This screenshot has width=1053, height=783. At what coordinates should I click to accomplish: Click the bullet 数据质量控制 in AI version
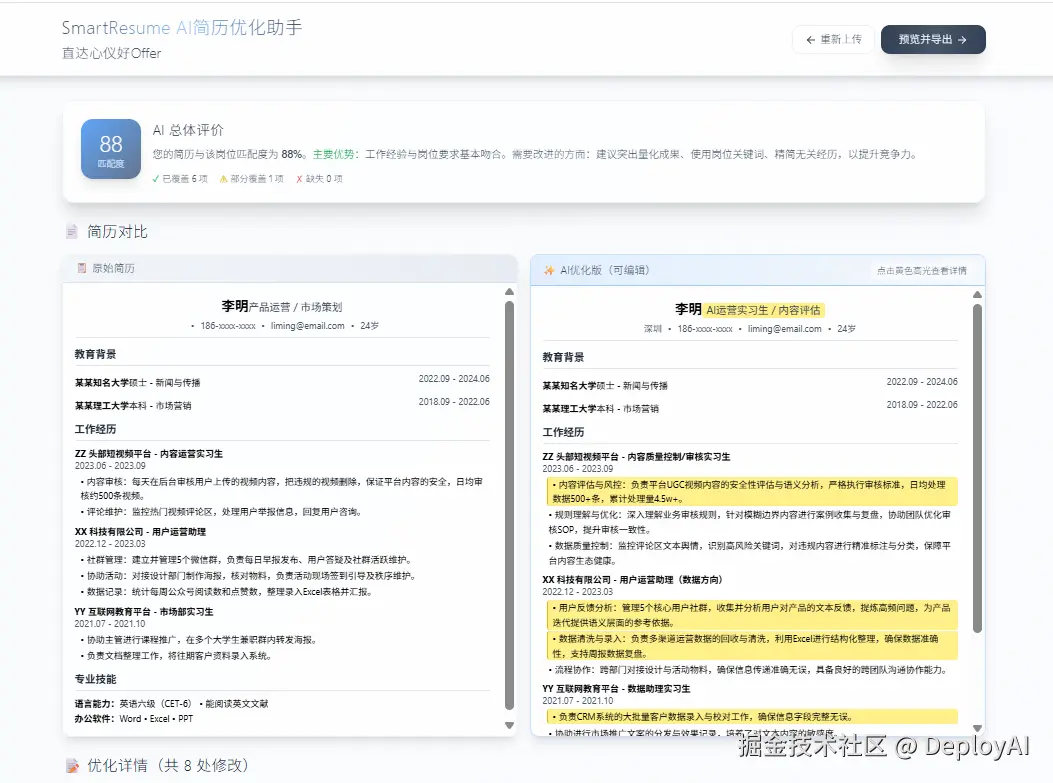[x=750, y=553]
